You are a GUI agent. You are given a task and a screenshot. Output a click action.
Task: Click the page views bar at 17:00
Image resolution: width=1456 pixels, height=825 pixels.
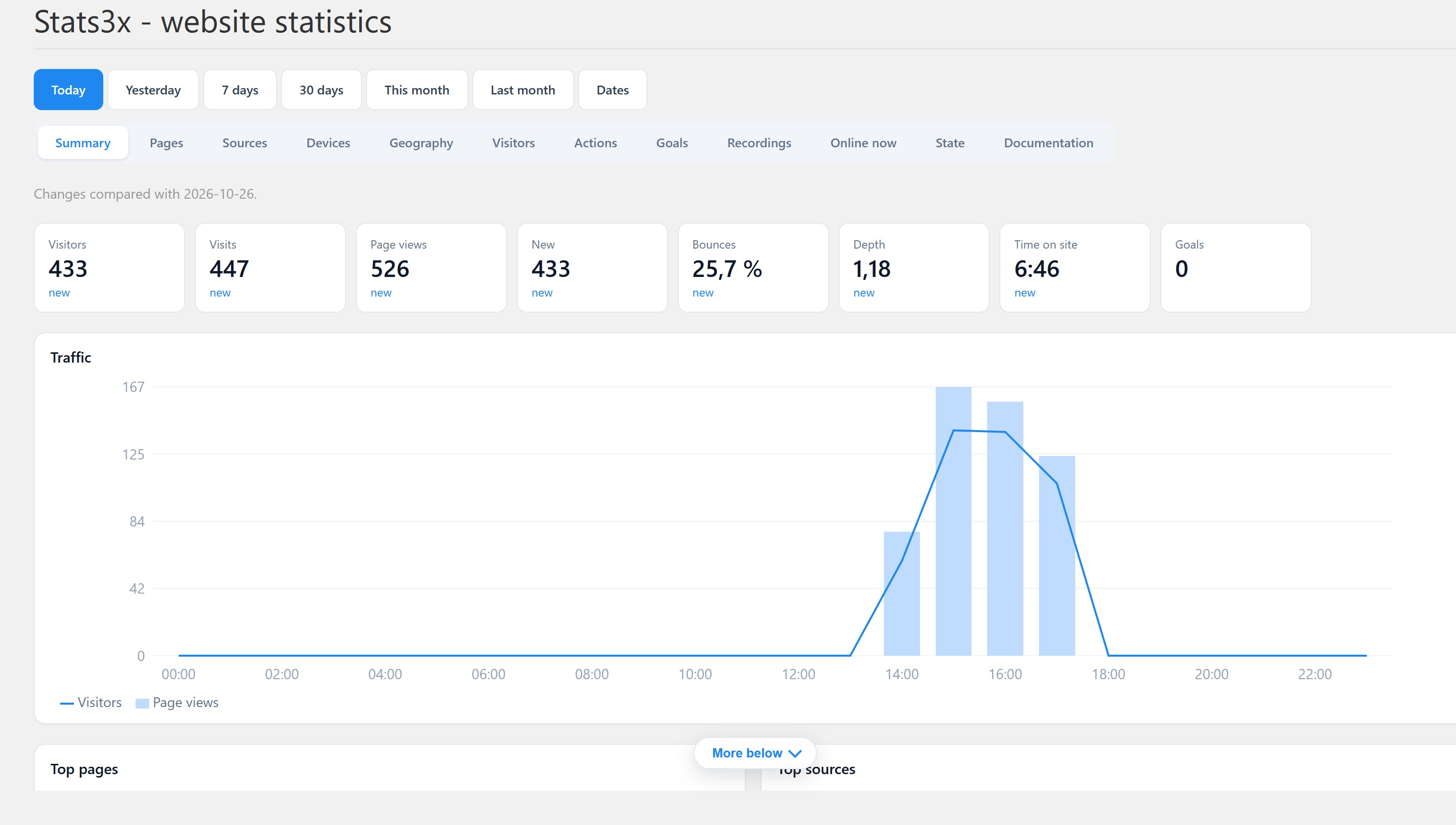click(1057, 556)
